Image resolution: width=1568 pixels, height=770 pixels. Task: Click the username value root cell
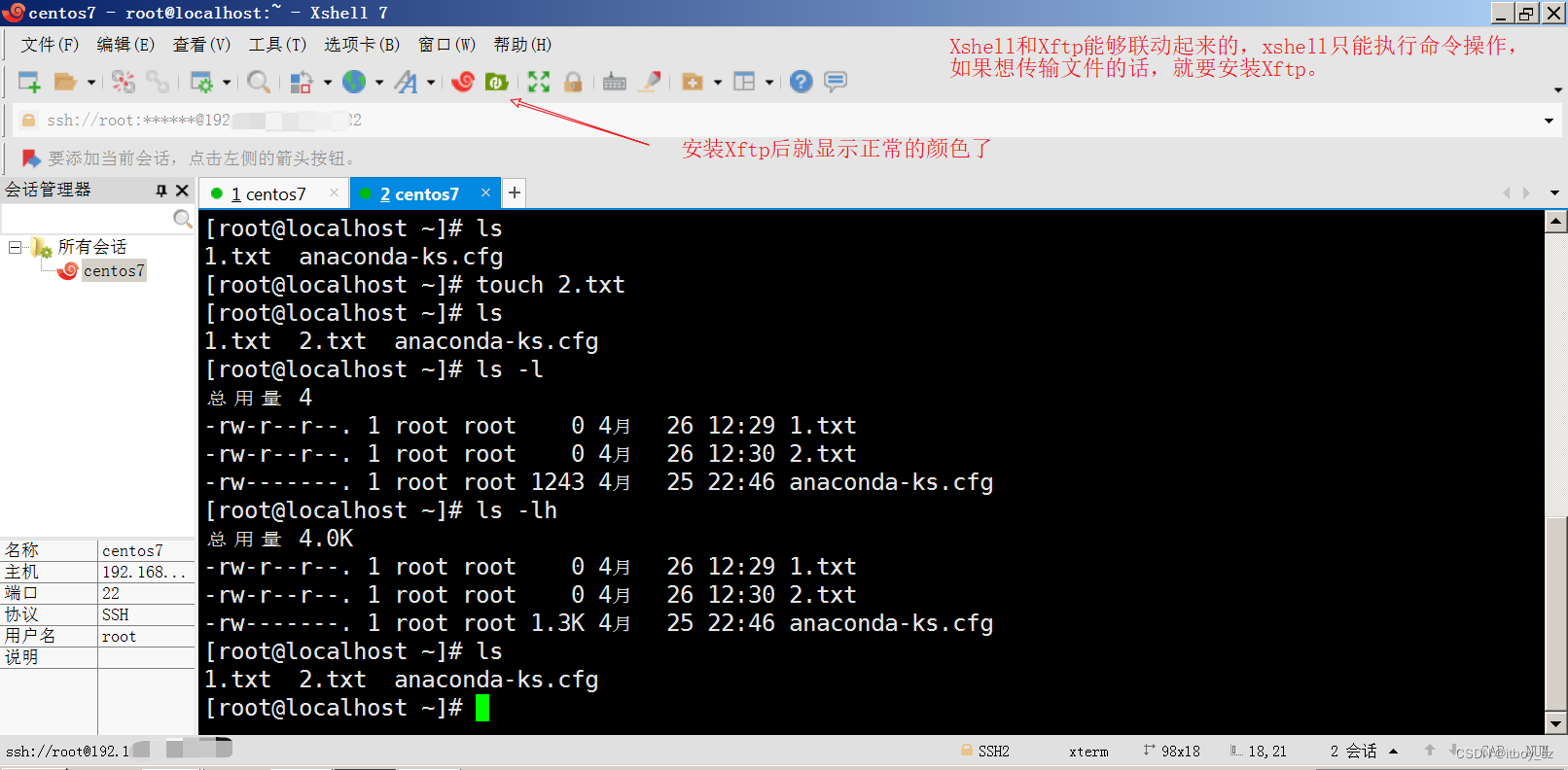pyautogui.click(x=146, y=636)
